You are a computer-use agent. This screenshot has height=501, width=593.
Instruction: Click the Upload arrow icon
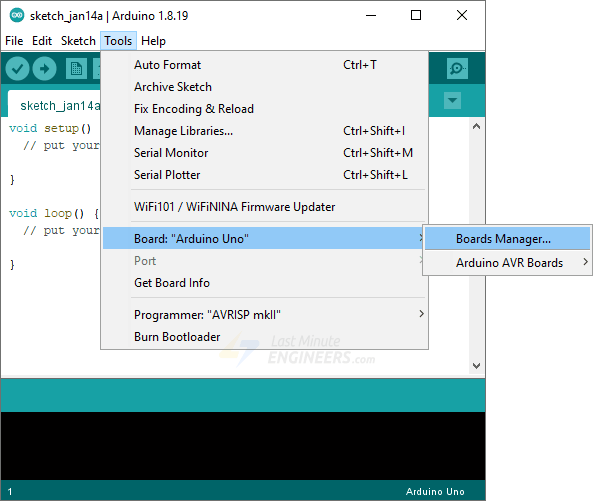44,68
